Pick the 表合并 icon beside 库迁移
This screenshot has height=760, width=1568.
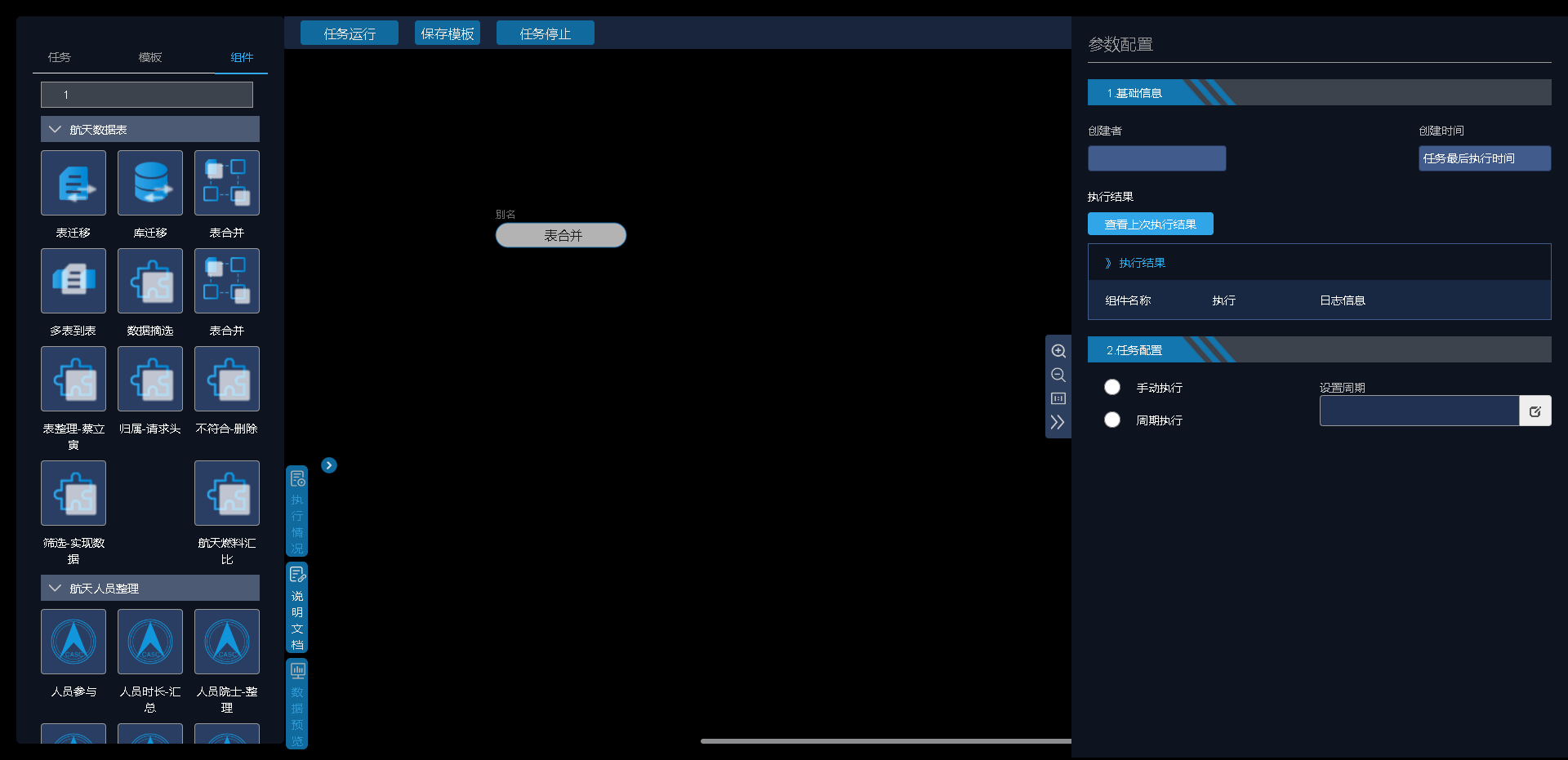(227, 183)
